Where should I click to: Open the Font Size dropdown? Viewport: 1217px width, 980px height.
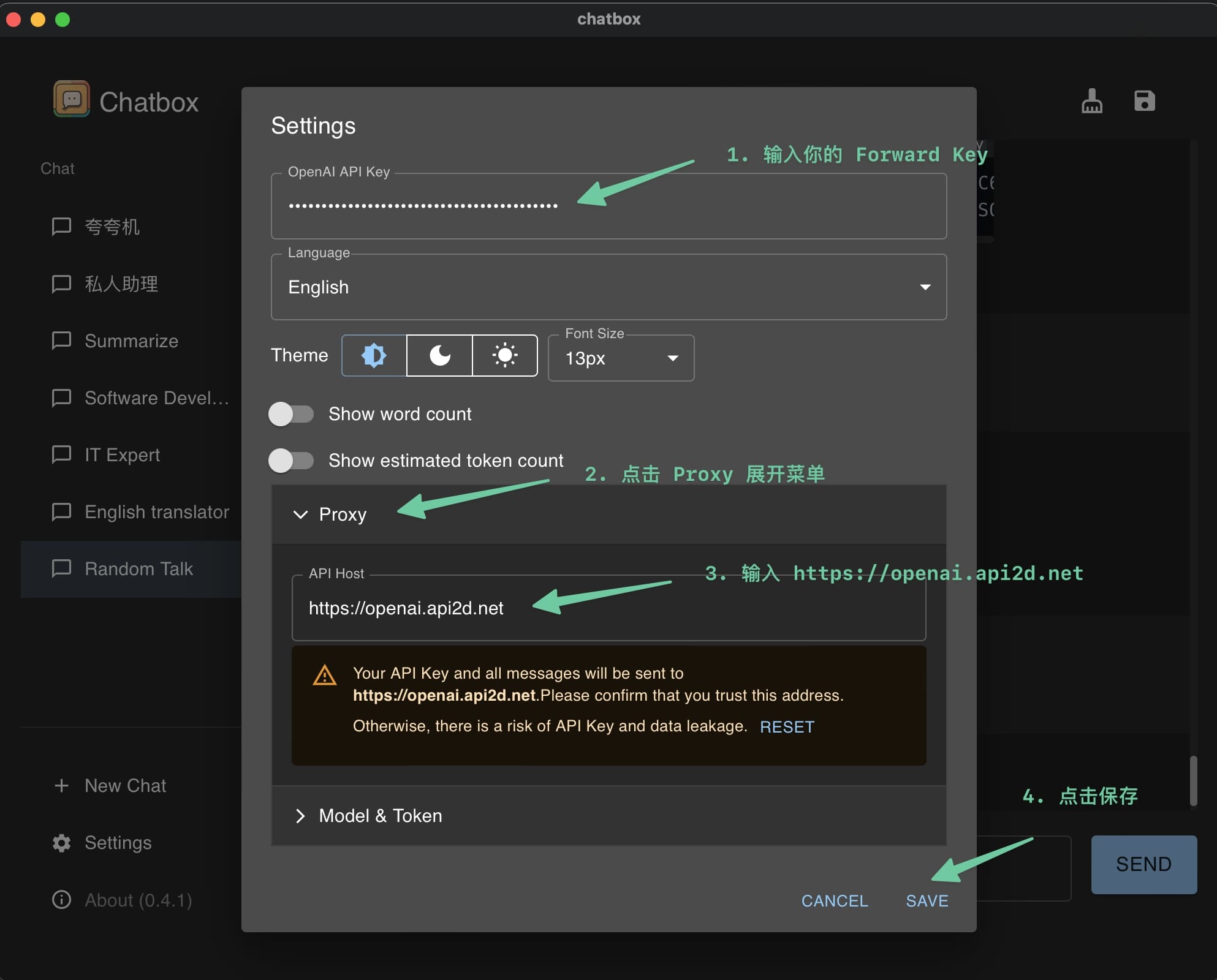click(x=672, y=359)
